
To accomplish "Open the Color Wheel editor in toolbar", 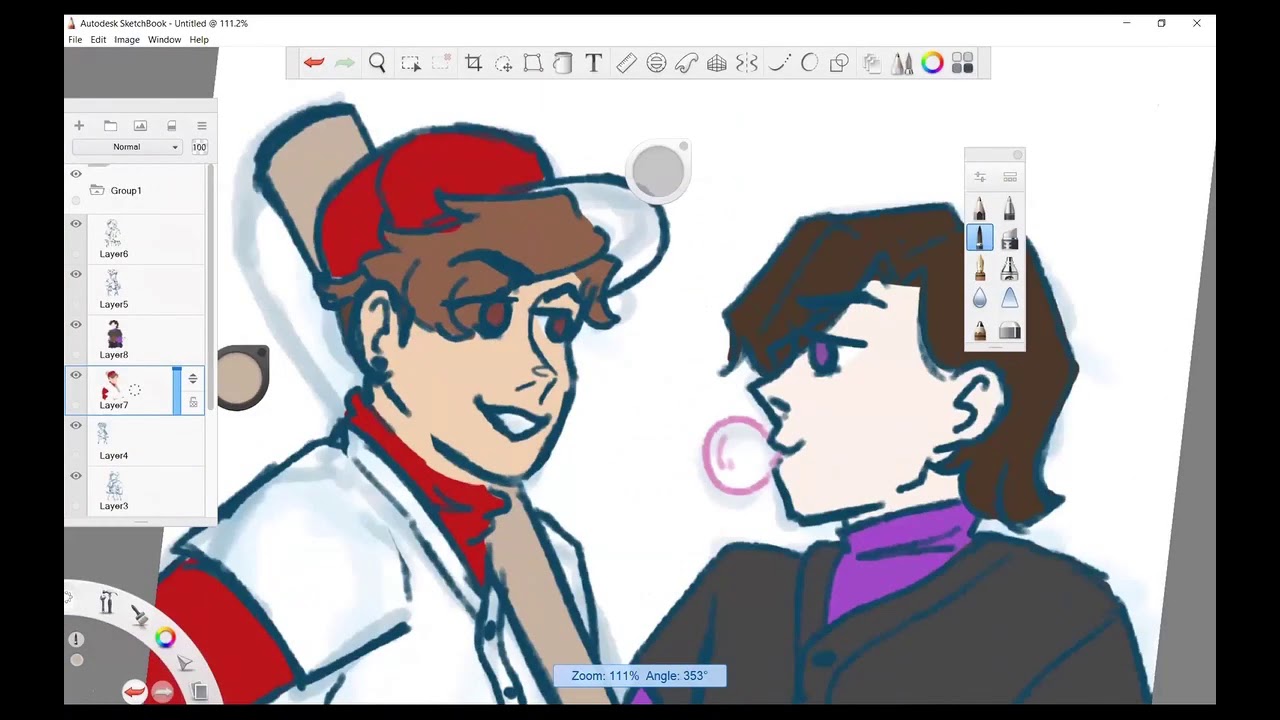I will click(932, 63).
